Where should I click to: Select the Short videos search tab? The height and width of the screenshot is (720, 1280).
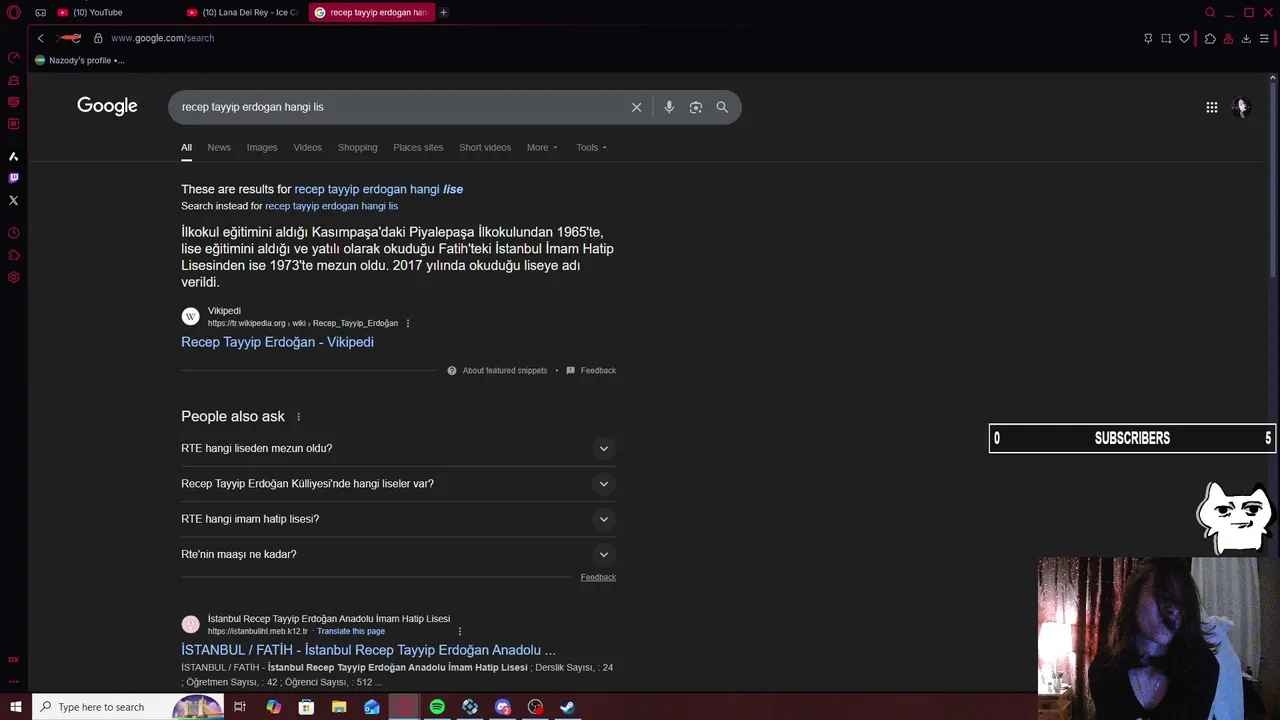[485, 147]
